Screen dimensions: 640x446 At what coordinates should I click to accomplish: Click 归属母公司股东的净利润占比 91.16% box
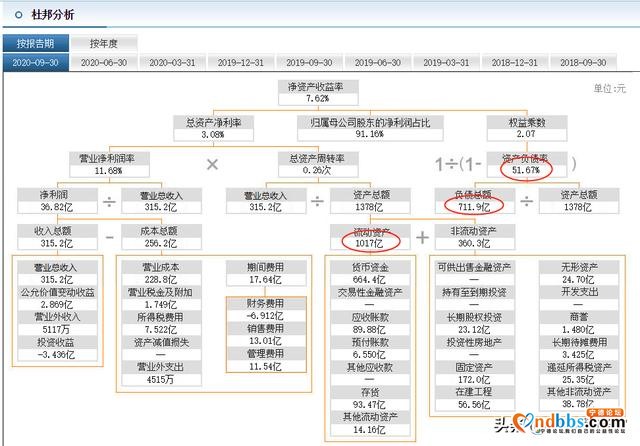[370, 128]
